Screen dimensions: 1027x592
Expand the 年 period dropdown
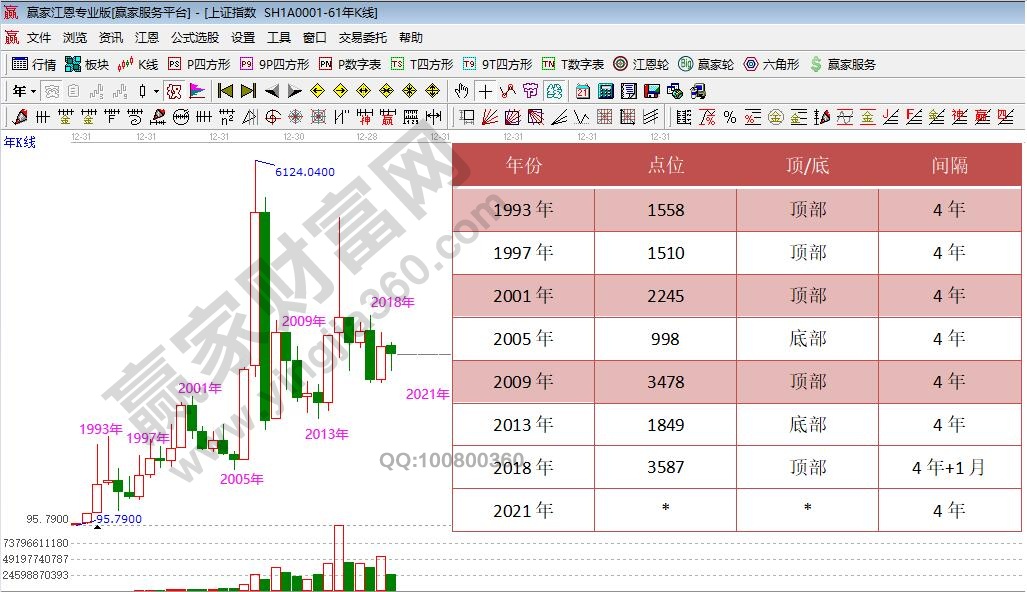point(33,91)
